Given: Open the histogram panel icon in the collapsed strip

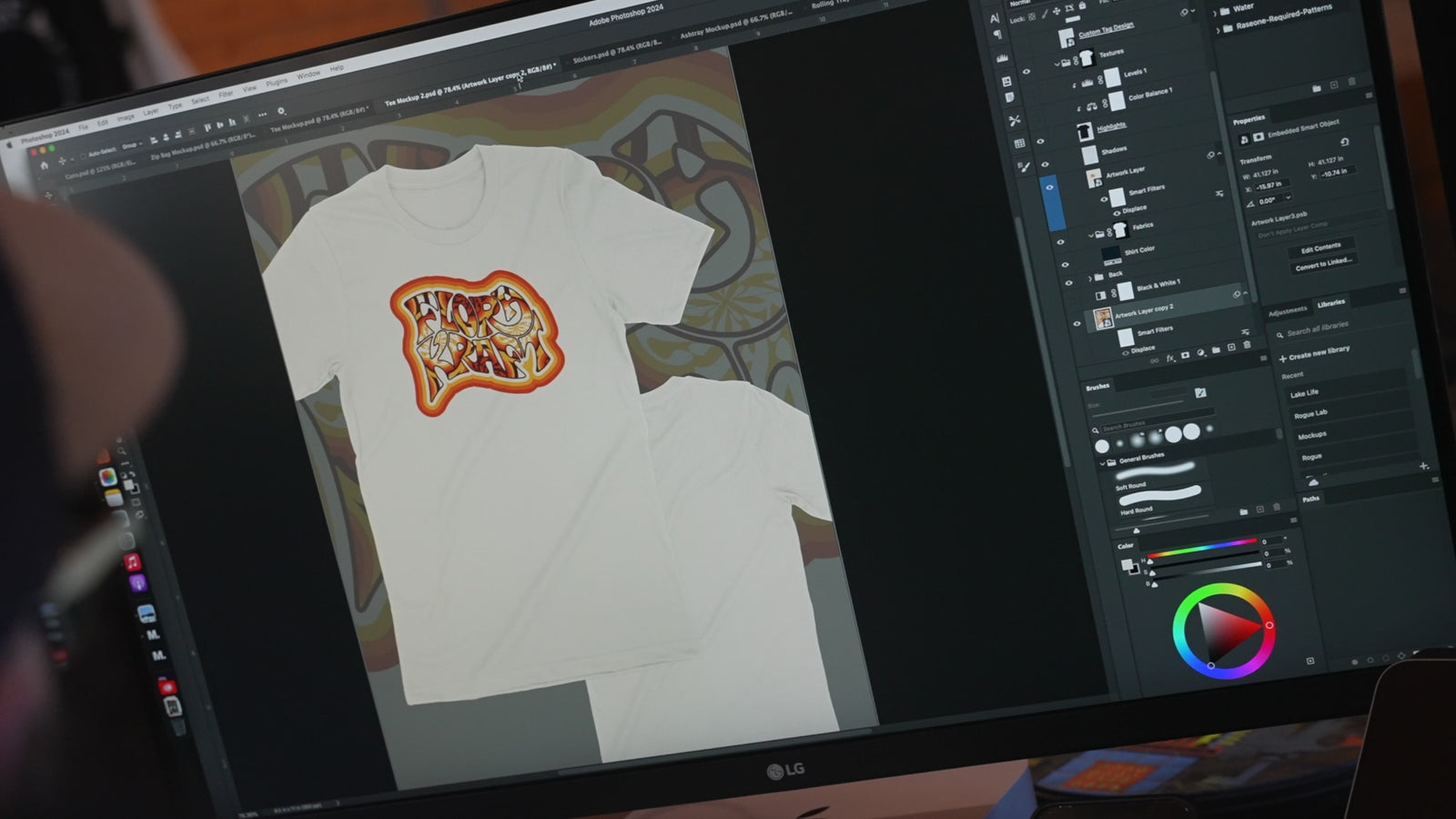Looking at the screenshot, I should point(1002,59).
